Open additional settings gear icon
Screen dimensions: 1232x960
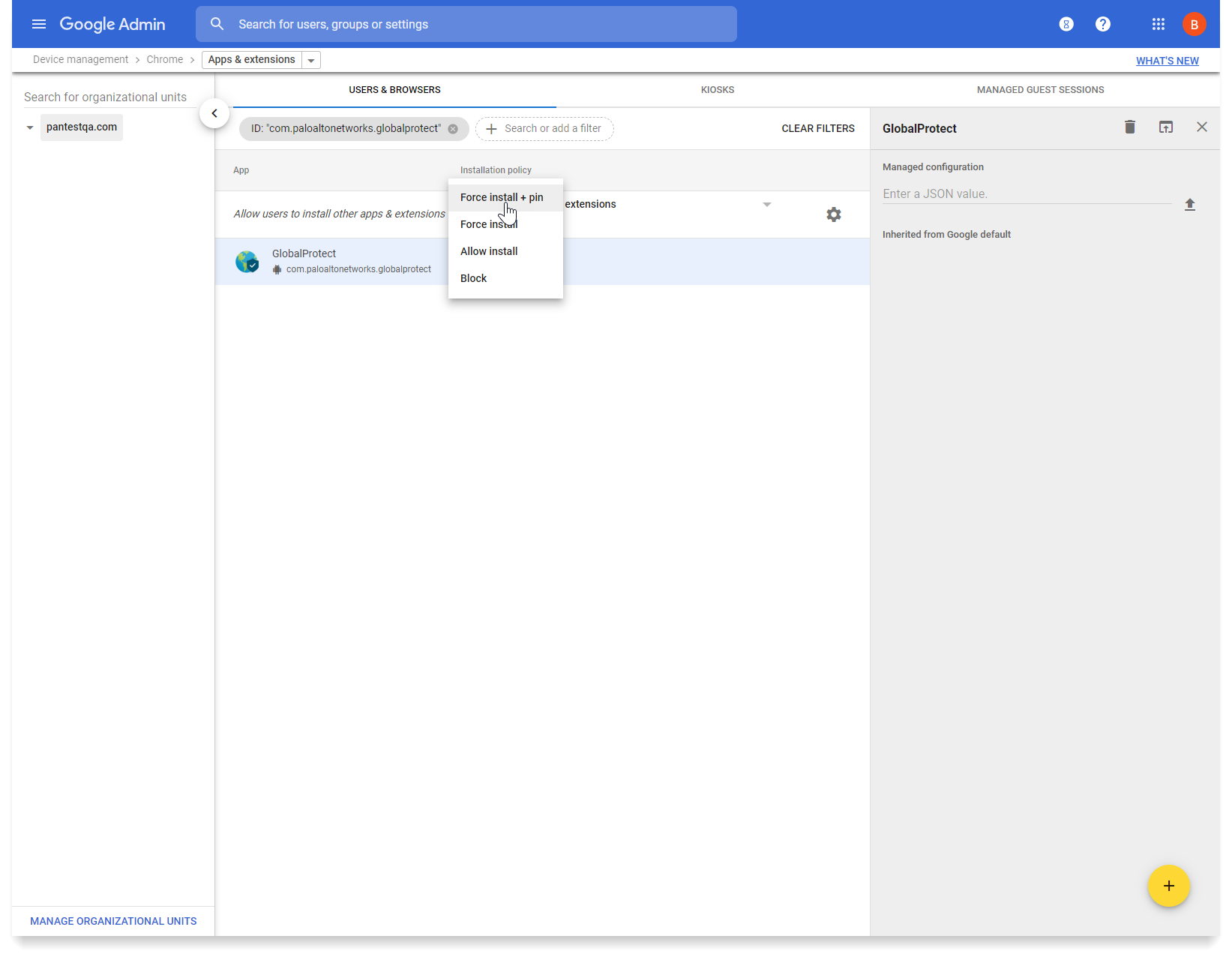tap(833, 214)
